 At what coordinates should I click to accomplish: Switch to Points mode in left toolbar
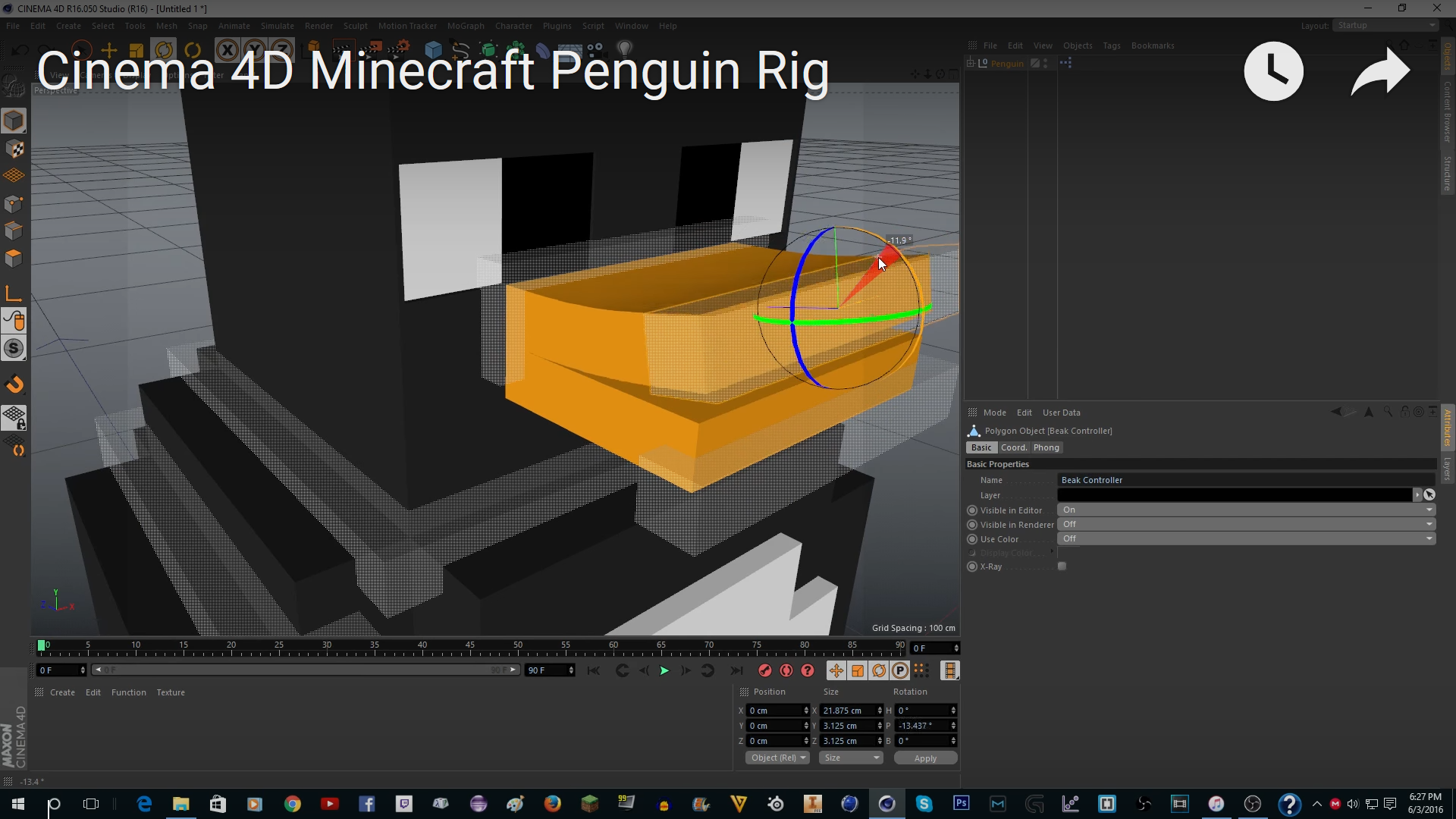[14, 203]
